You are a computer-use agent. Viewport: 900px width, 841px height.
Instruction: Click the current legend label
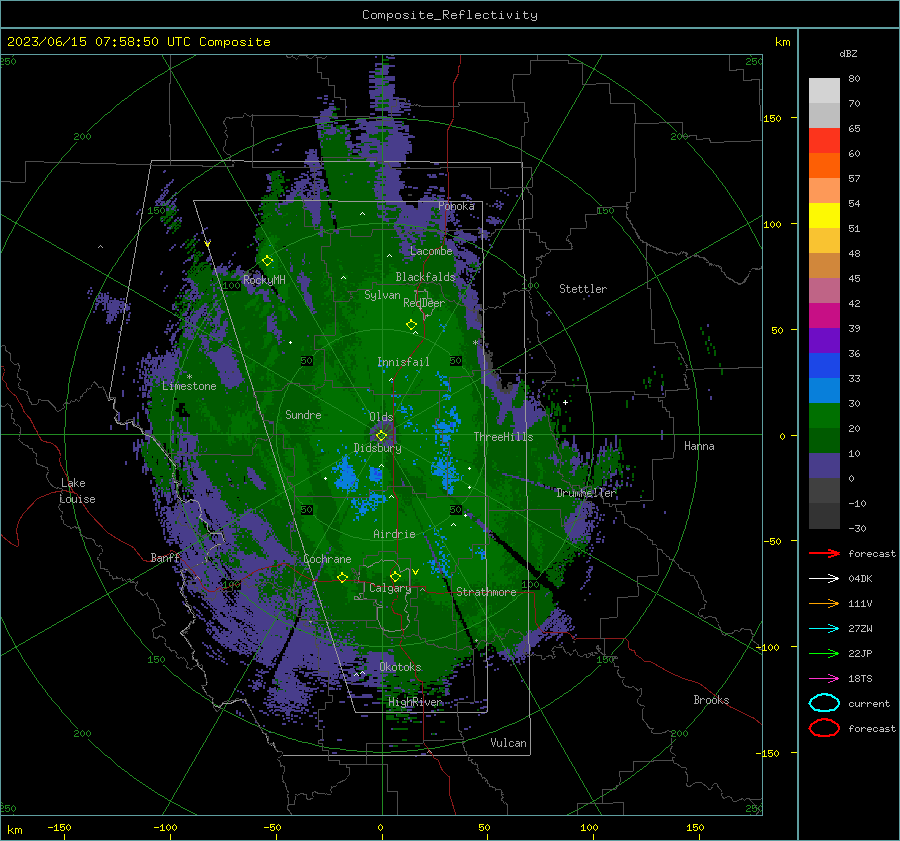click(x=869, y=703)
